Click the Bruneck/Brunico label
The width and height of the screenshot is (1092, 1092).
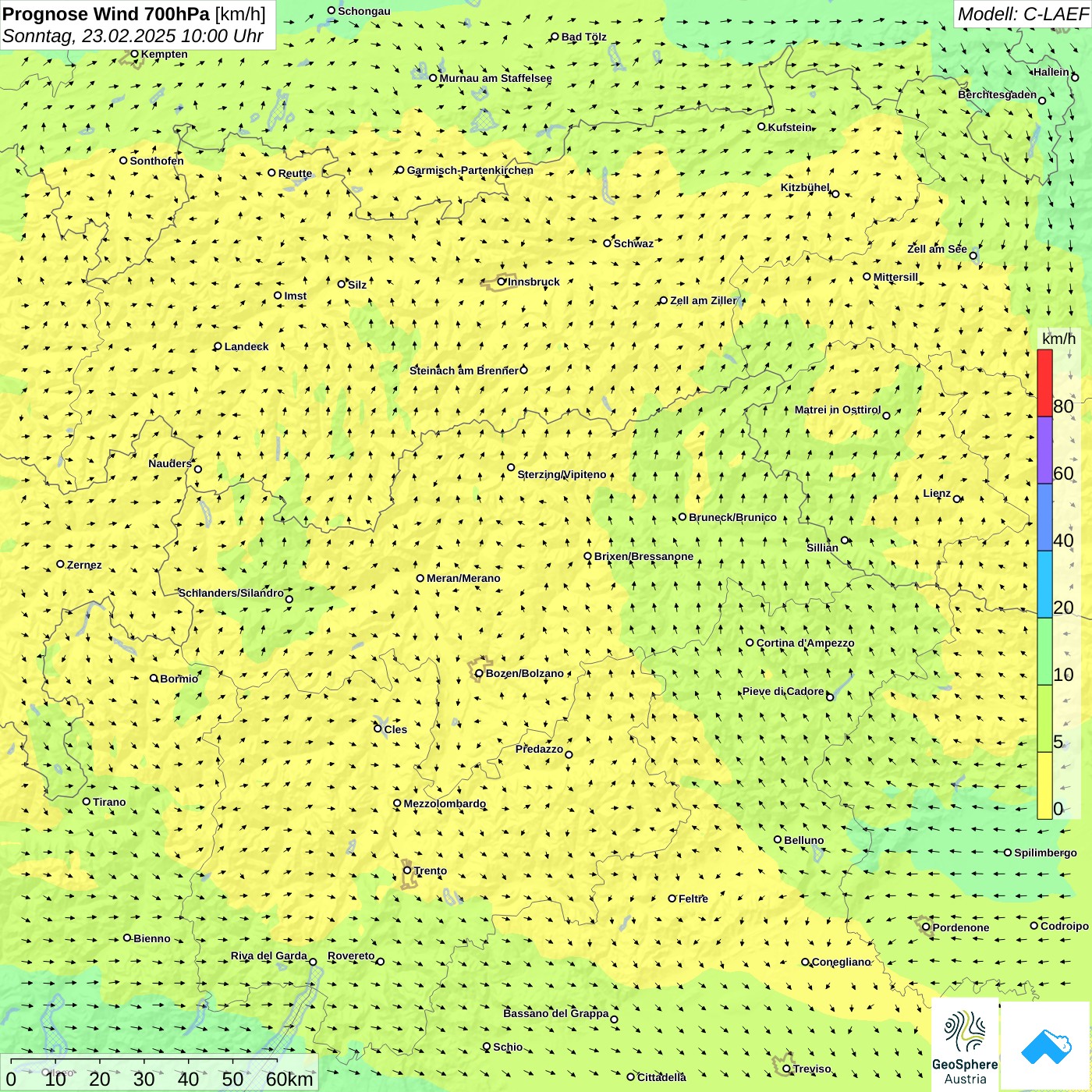pos(732,517)
